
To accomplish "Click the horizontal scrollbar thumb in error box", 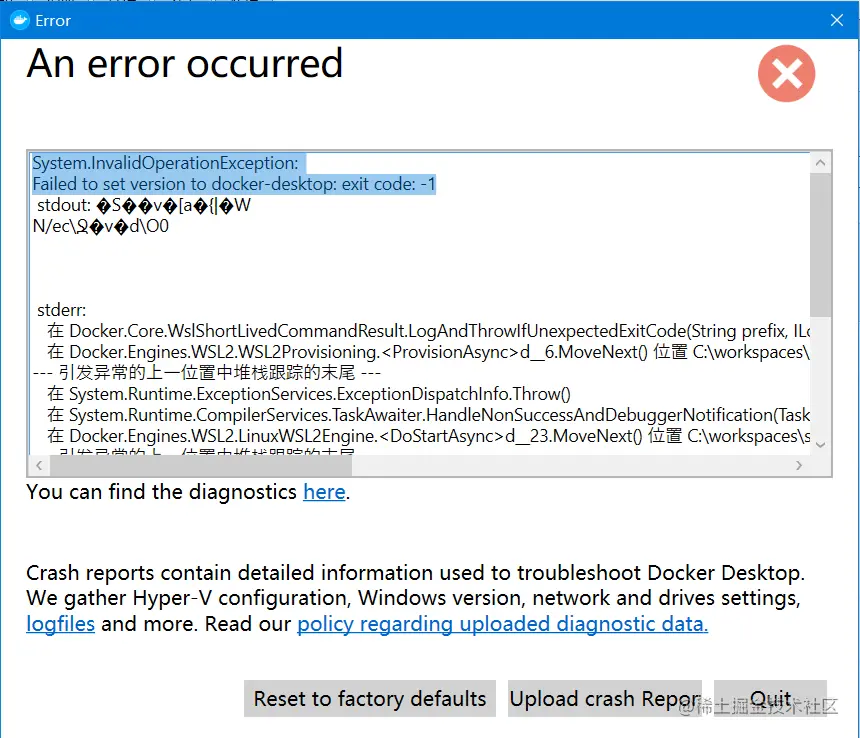I will 201,465.
